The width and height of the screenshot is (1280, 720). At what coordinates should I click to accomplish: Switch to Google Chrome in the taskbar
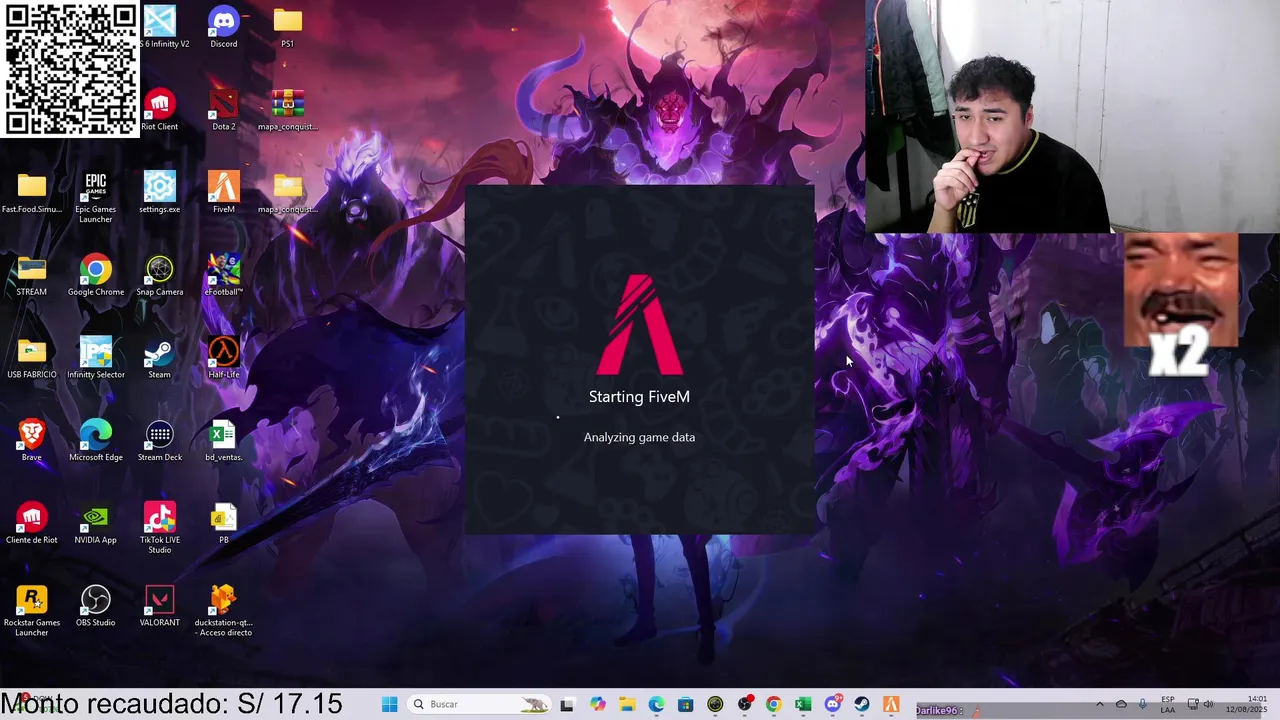click(773, 704)
